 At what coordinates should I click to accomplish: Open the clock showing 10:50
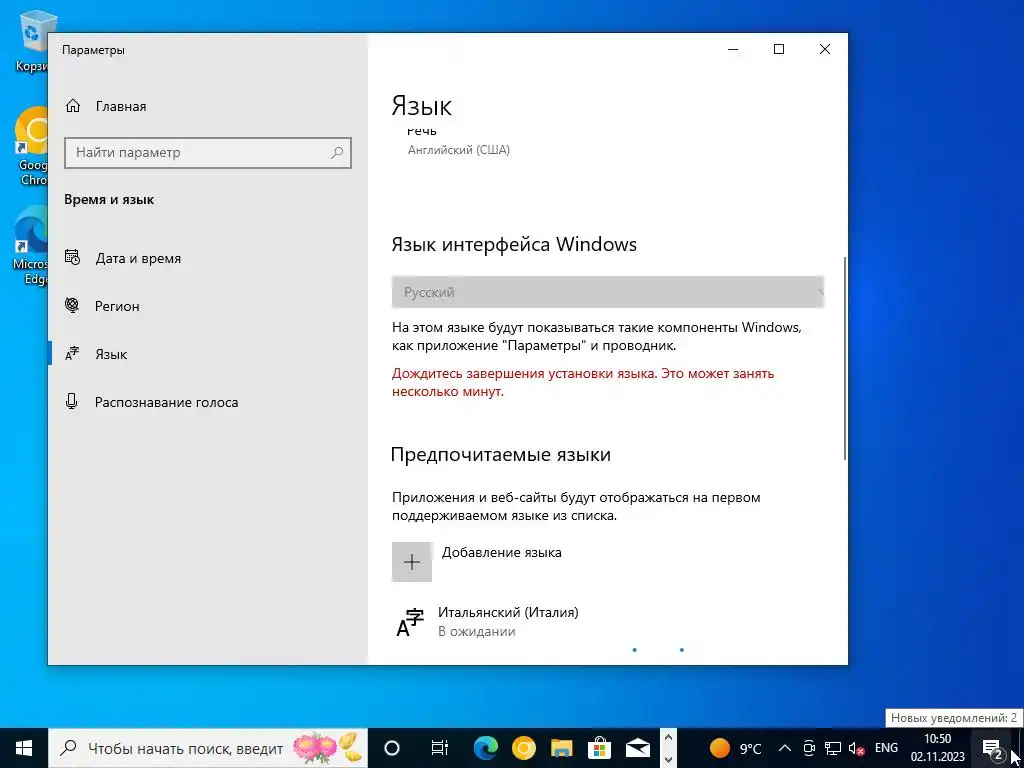(938, 748)
